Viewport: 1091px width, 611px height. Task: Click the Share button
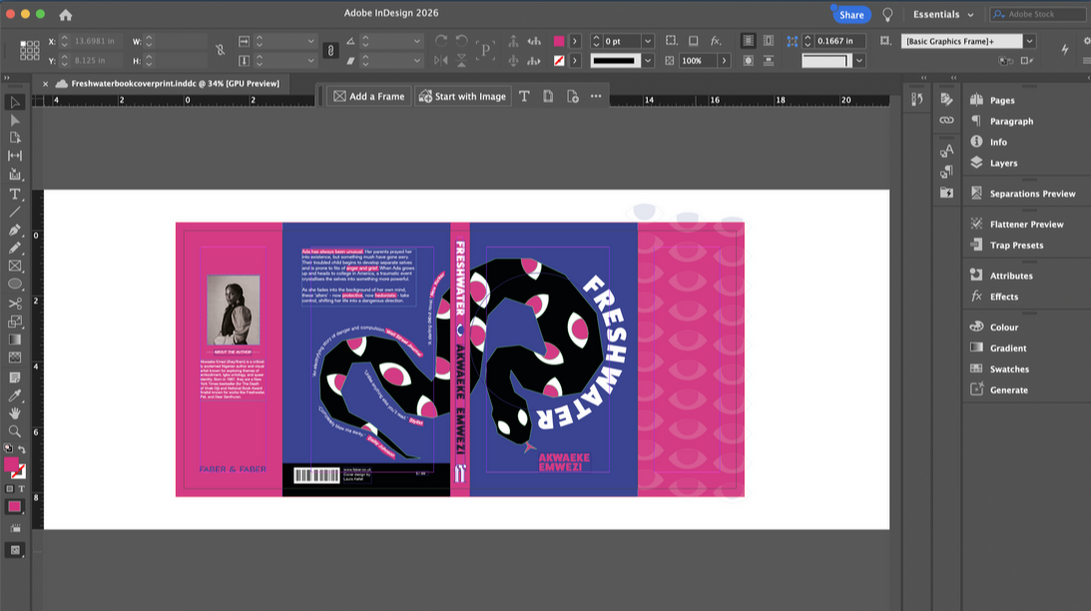coord(851,15)
